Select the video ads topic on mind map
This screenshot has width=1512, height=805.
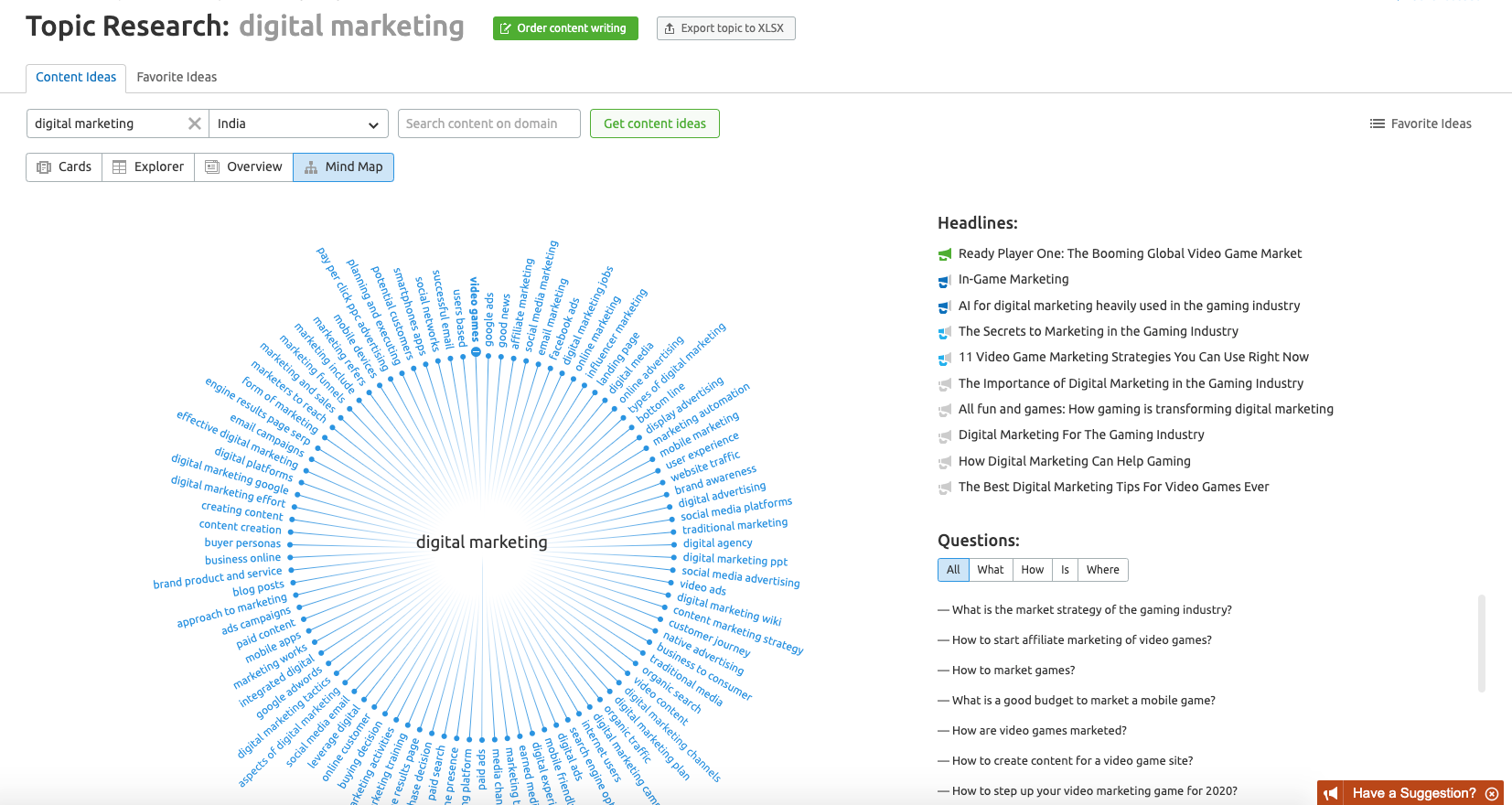[702, 587]
